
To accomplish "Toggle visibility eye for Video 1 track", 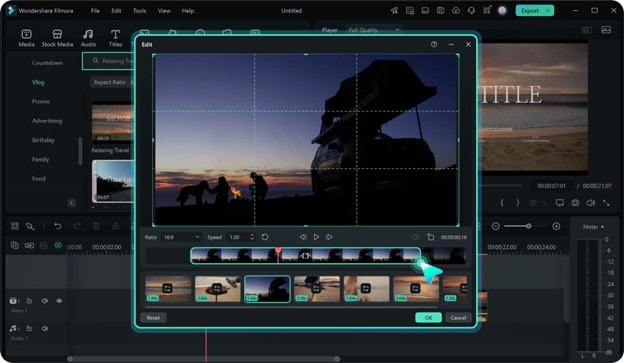I will click(x=59, y=301).
